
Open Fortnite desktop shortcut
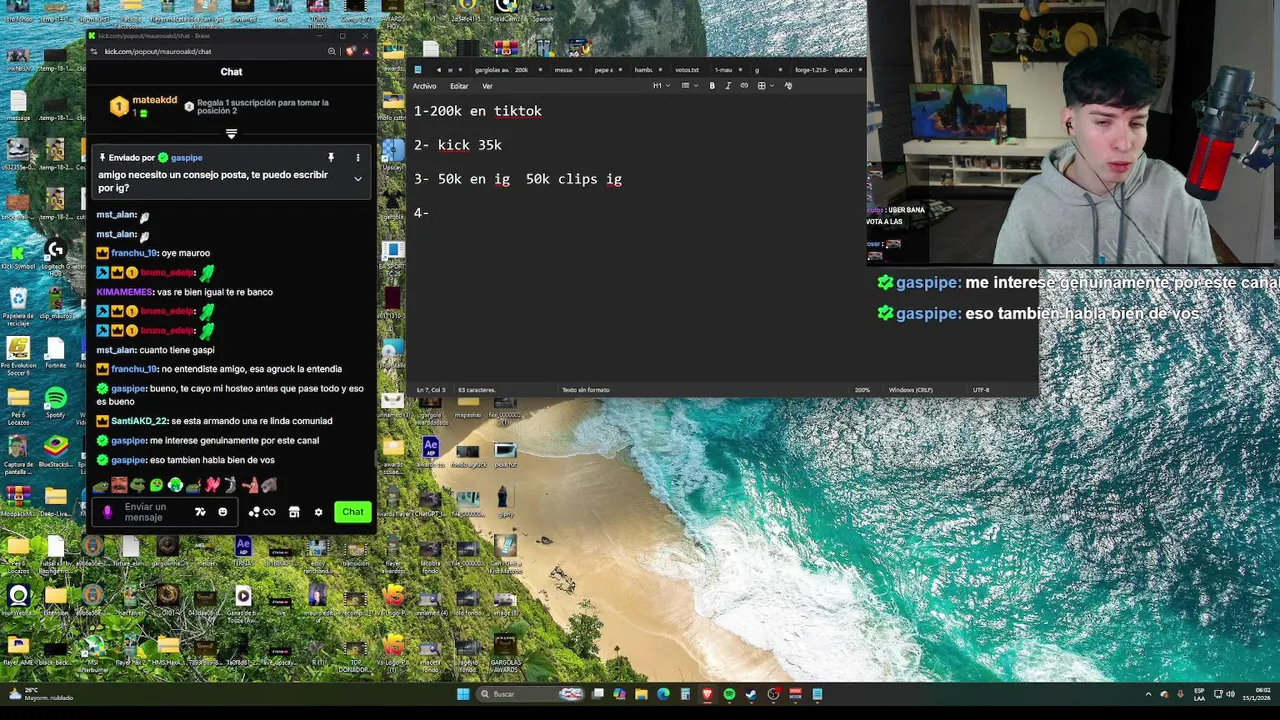(55, 354)
